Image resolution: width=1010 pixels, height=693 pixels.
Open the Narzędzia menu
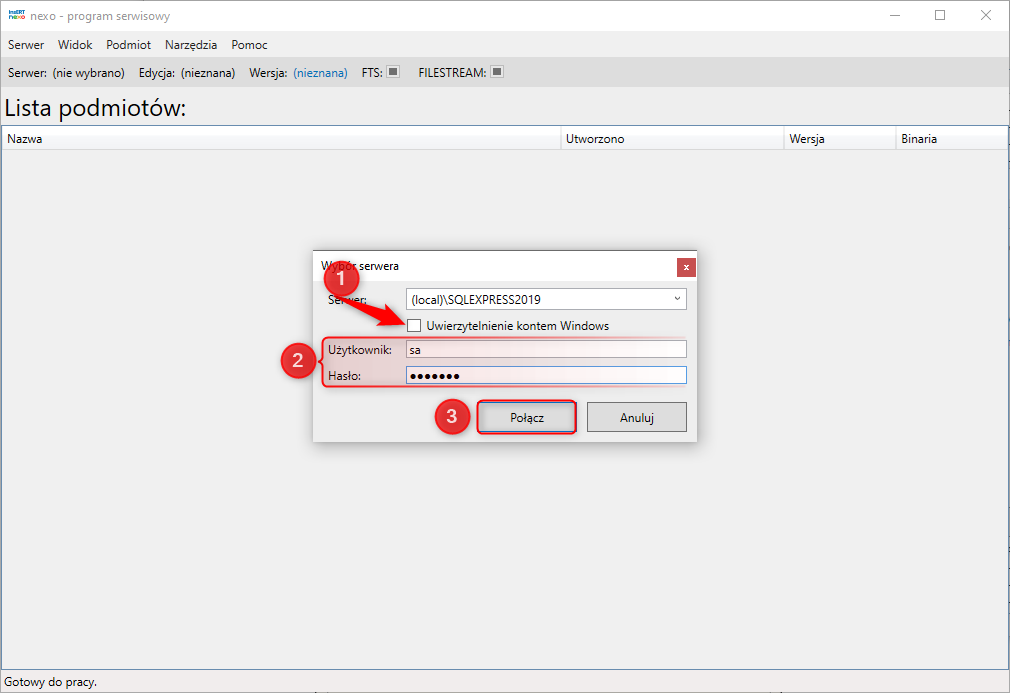[x=191, y=44]
